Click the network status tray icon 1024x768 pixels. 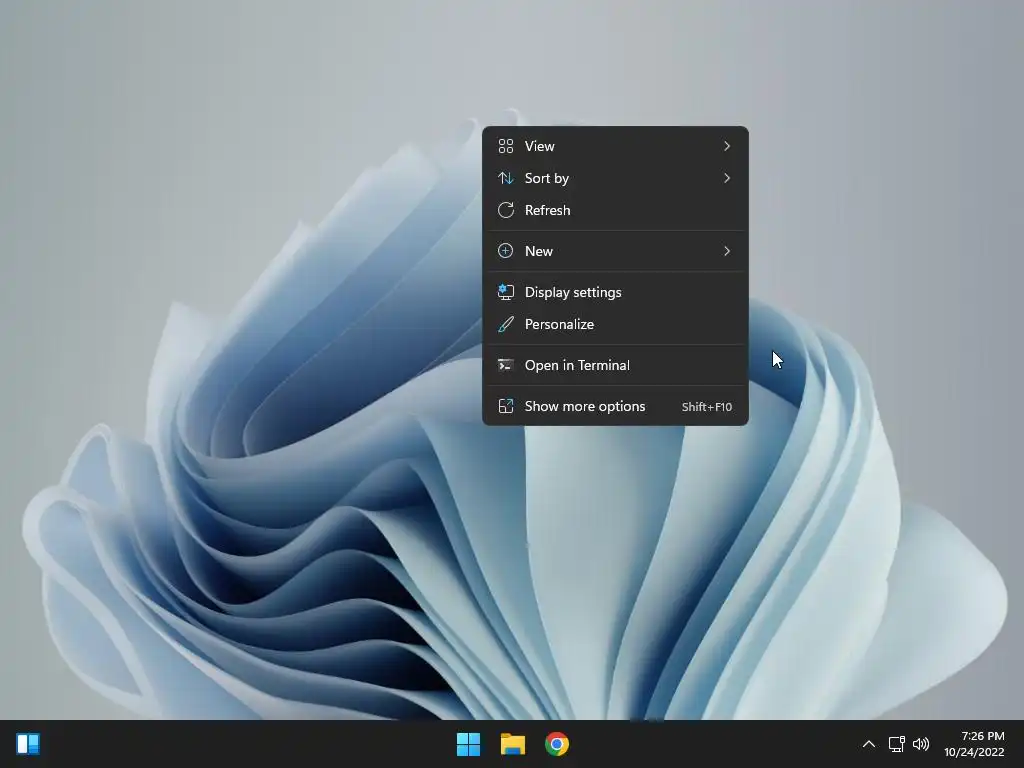coord(896,744)
